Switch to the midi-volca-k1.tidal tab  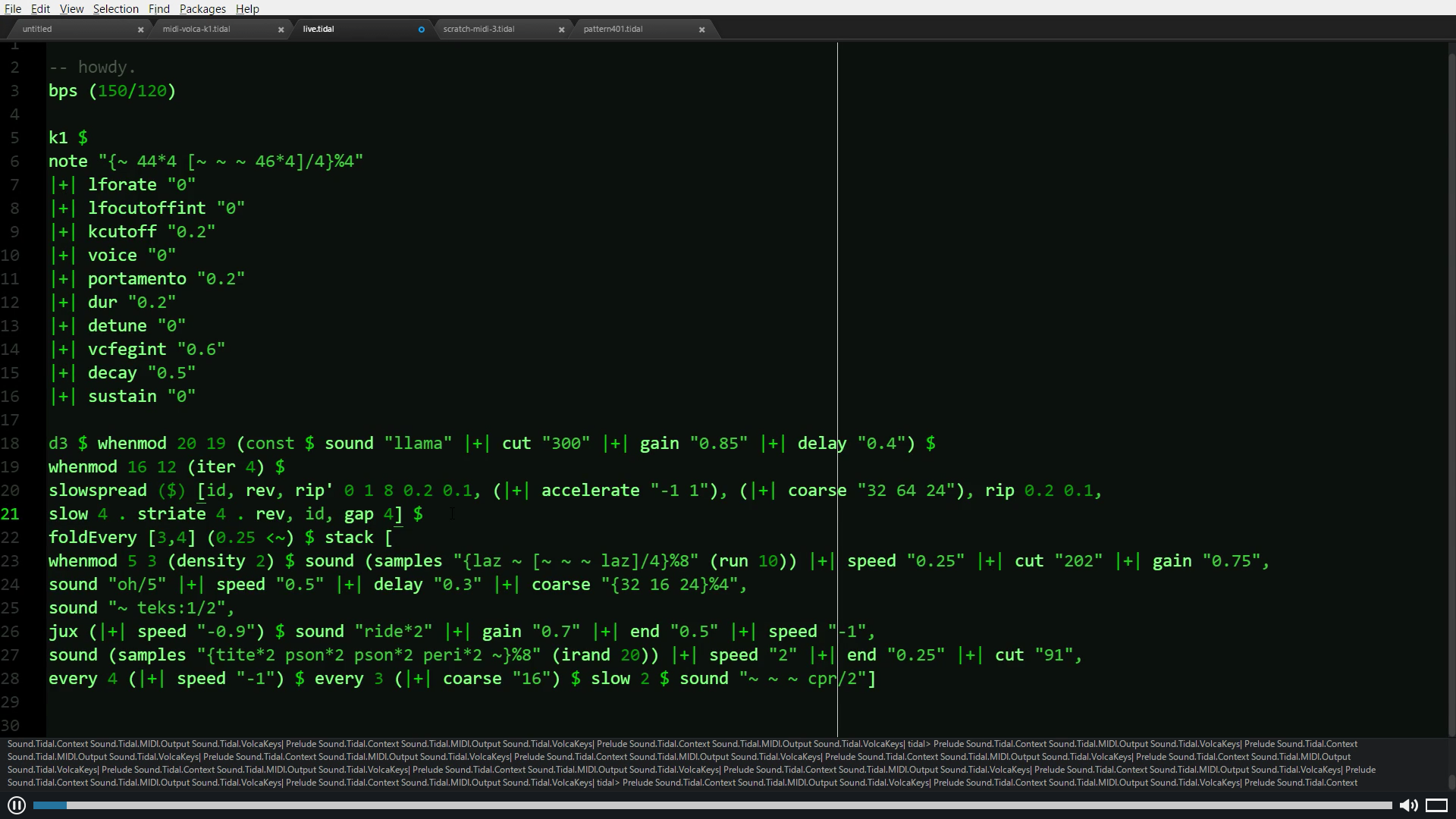(196, 29)
